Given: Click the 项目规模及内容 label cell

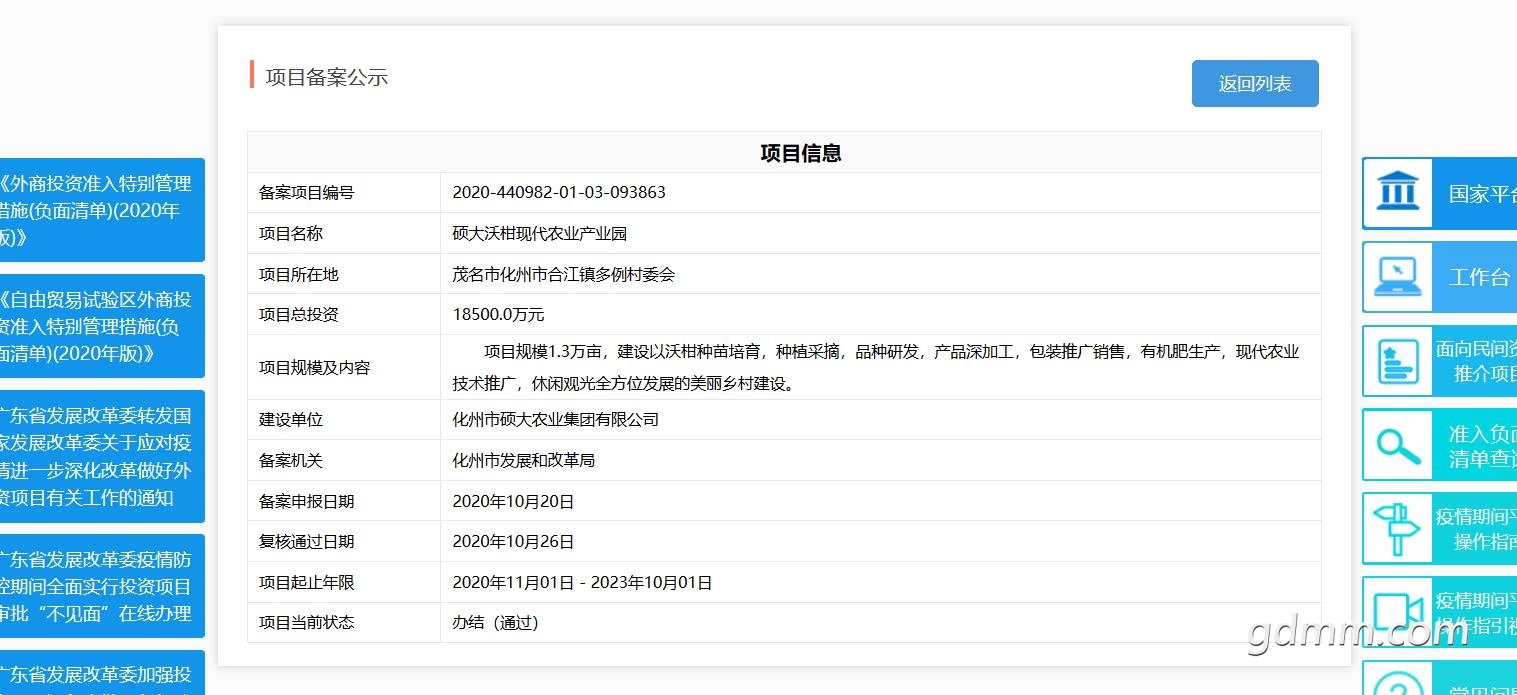Looking at the screenshot, I should pos(344,367).
